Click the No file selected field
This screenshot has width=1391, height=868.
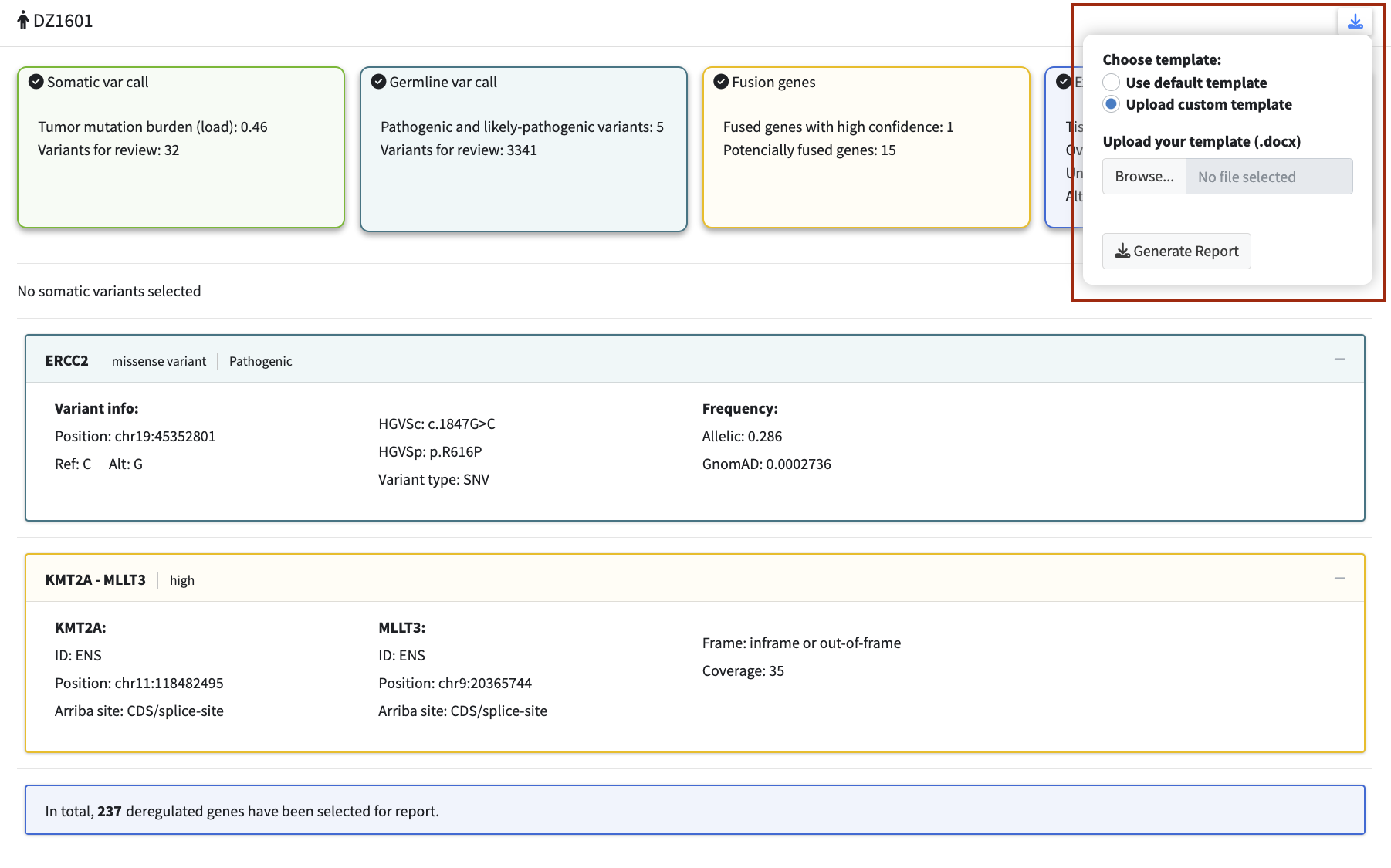point(1268,177)
